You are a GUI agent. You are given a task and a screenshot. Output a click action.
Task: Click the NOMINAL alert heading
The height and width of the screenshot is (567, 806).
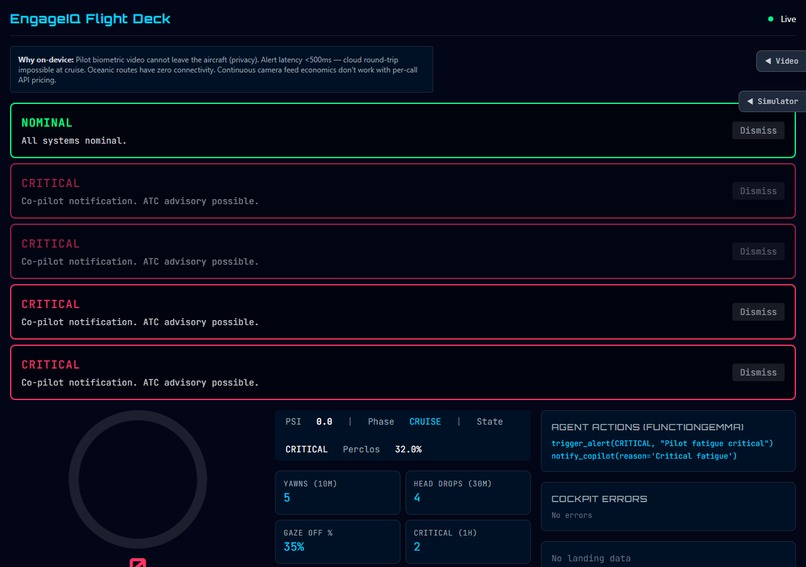click(x=47, y=123)
